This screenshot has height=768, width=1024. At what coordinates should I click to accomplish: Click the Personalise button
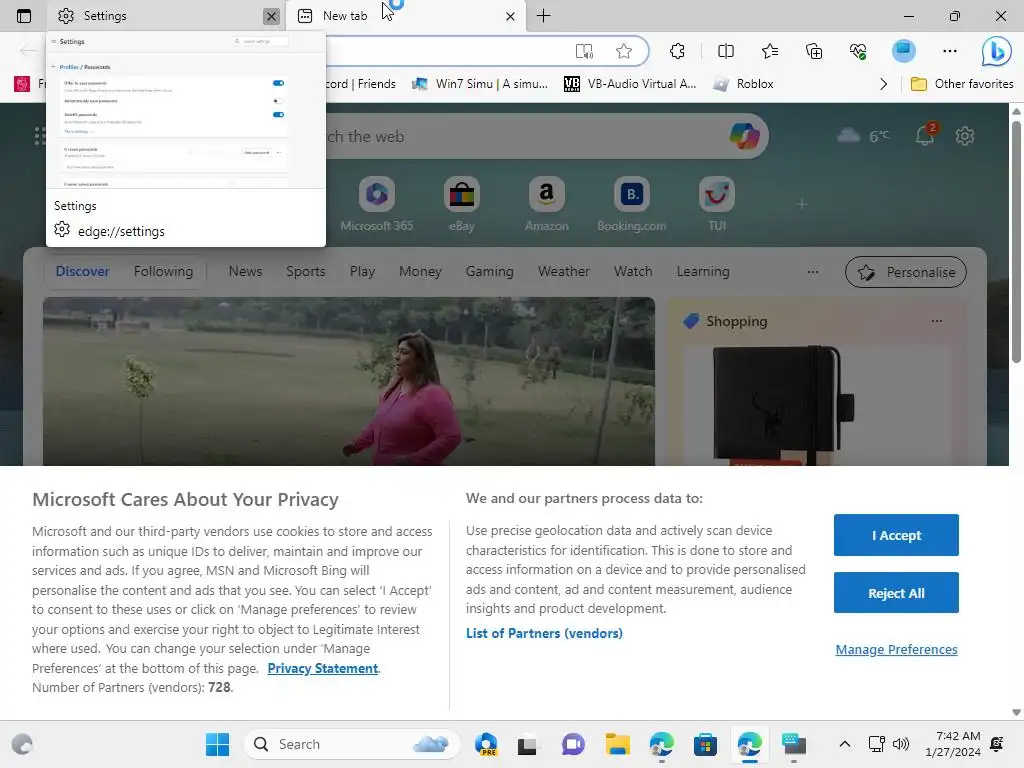[906, 272]
